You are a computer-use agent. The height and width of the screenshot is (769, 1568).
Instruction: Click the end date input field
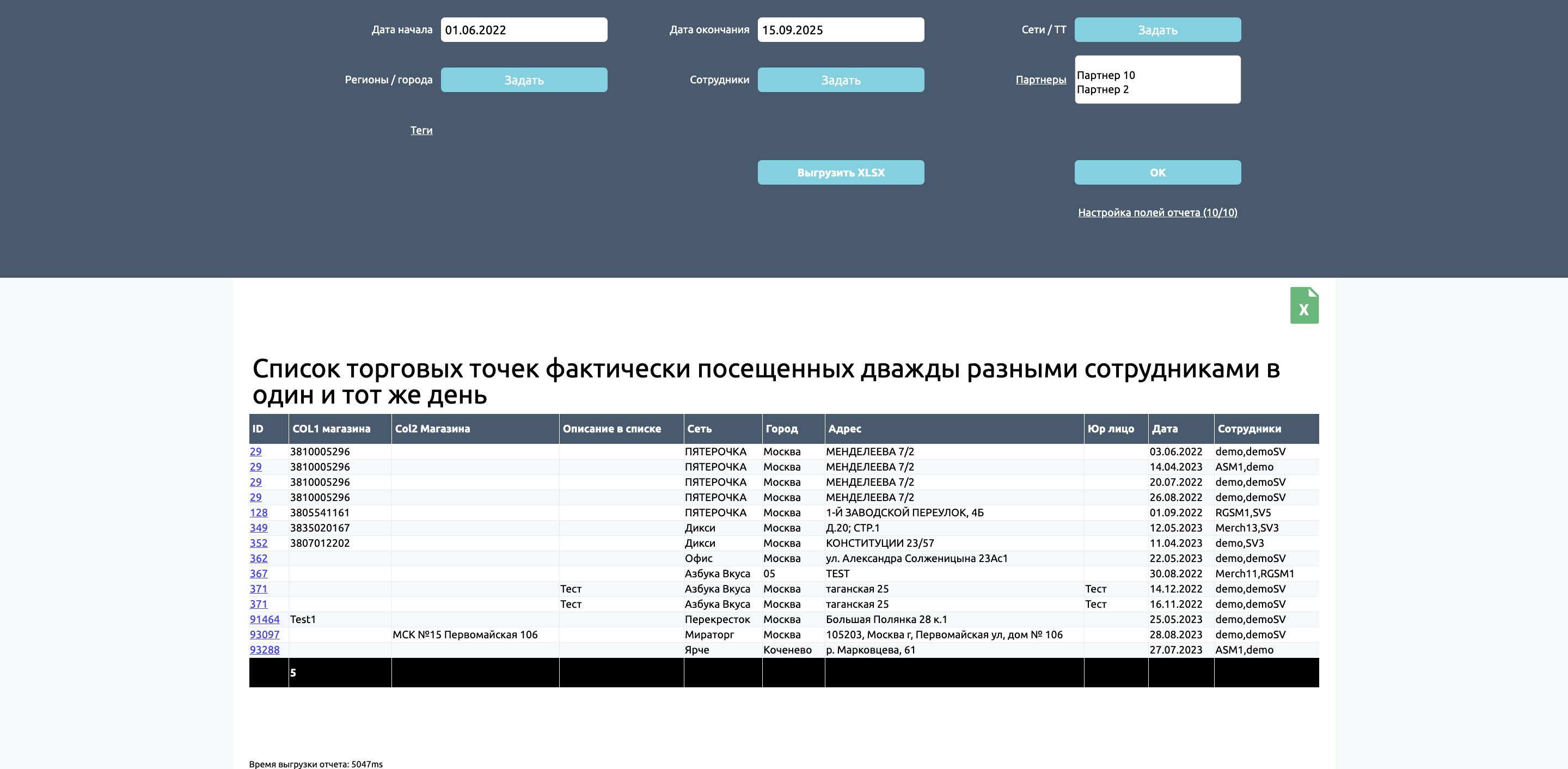(x=840, y=30)
